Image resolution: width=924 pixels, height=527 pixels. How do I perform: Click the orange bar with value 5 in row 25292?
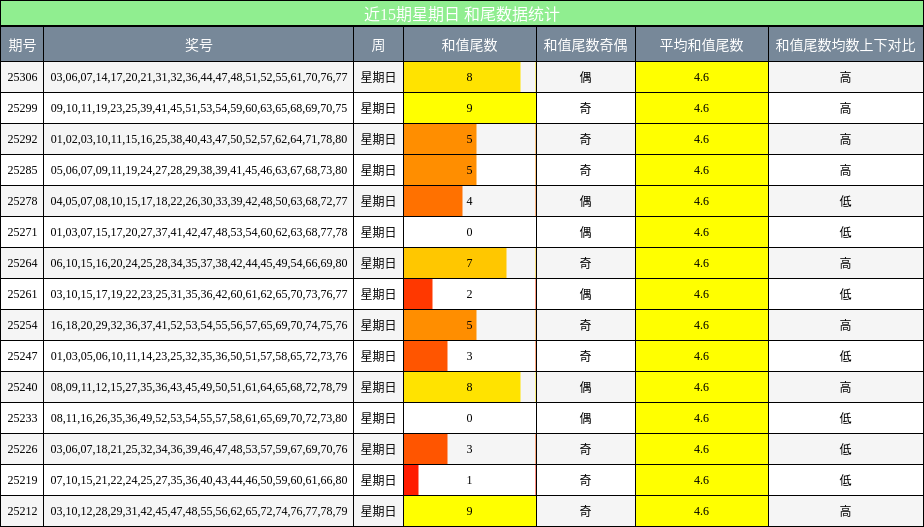pos(440,139)
